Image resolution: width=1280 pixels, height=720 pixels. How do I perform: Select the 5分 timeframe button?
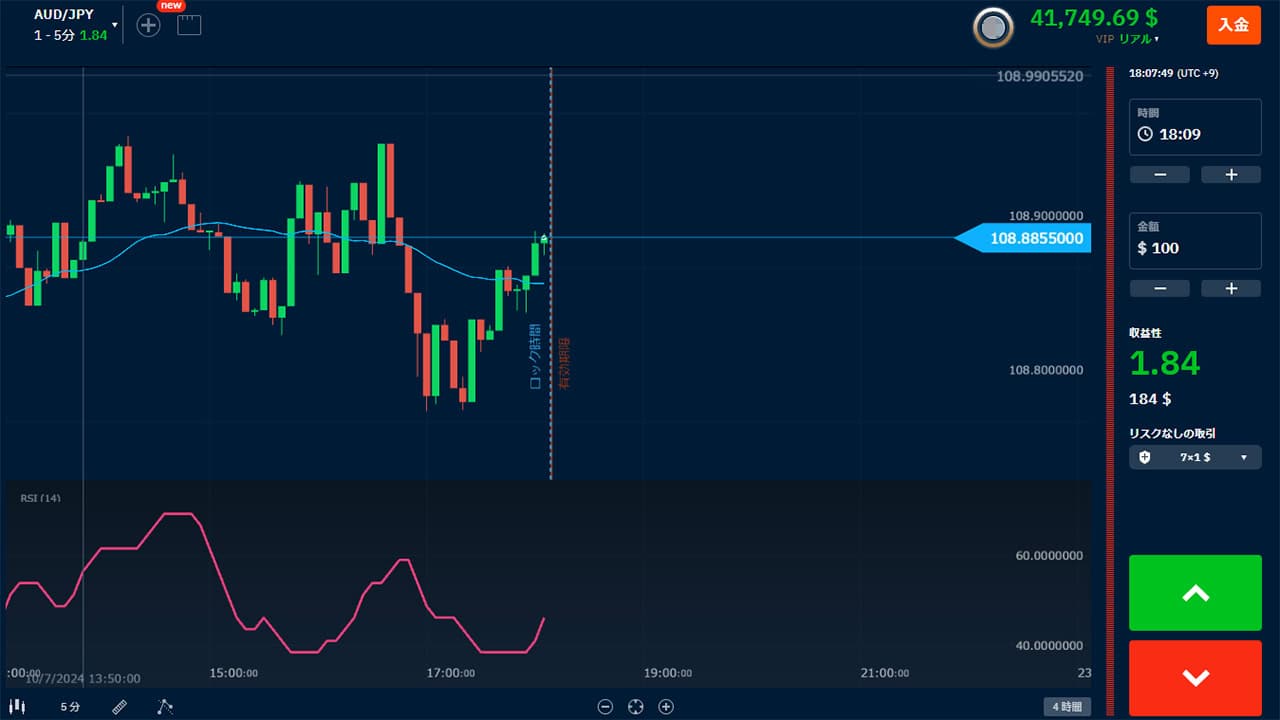70,707
